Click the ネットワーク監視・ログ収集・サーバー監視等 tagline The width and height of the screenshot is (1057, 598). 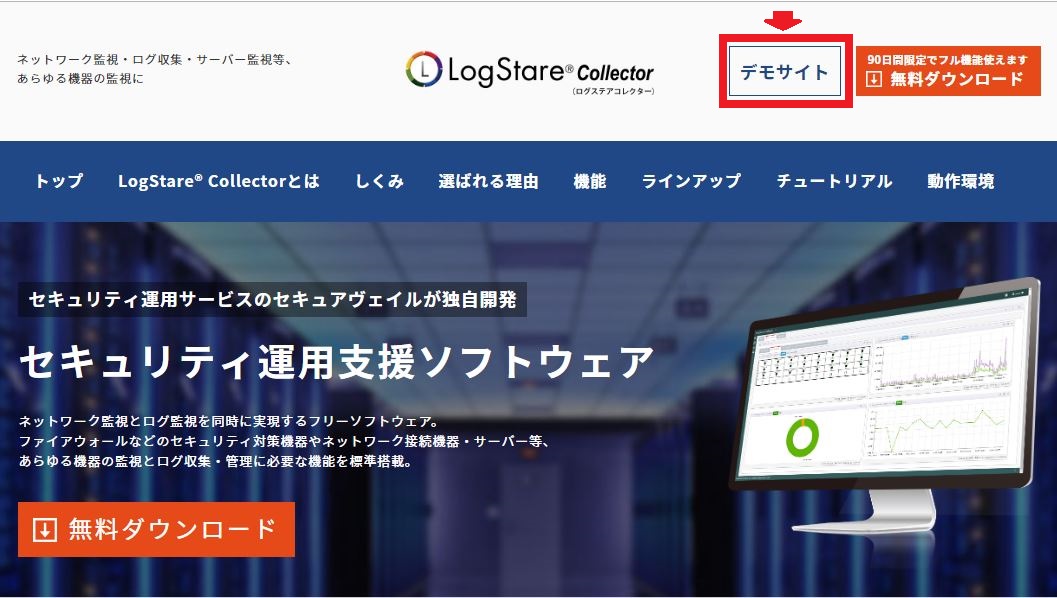click(x=154, y=59)
